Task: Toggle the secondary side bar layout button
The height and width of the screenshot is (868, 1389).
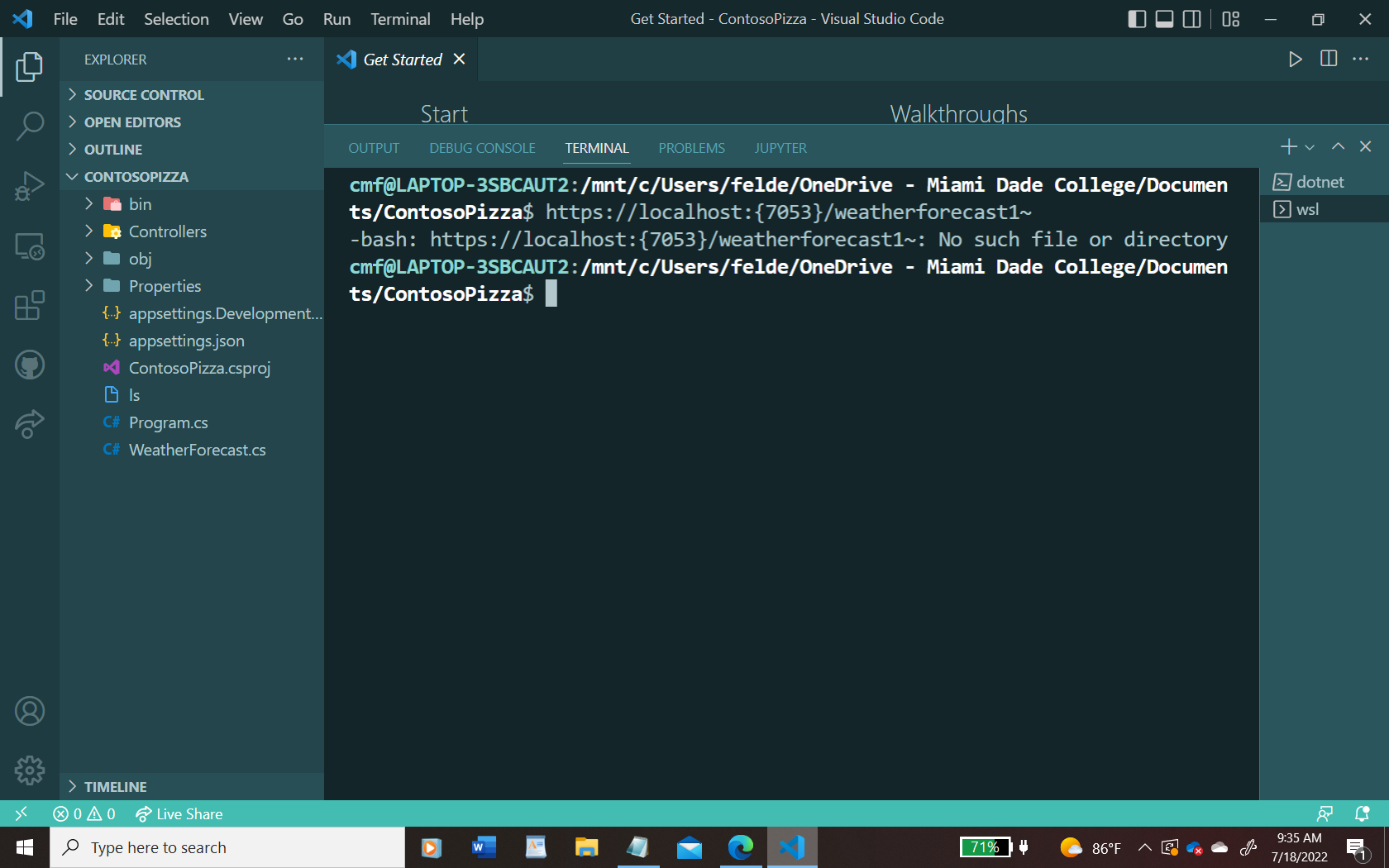Action: pos(1191,19)
